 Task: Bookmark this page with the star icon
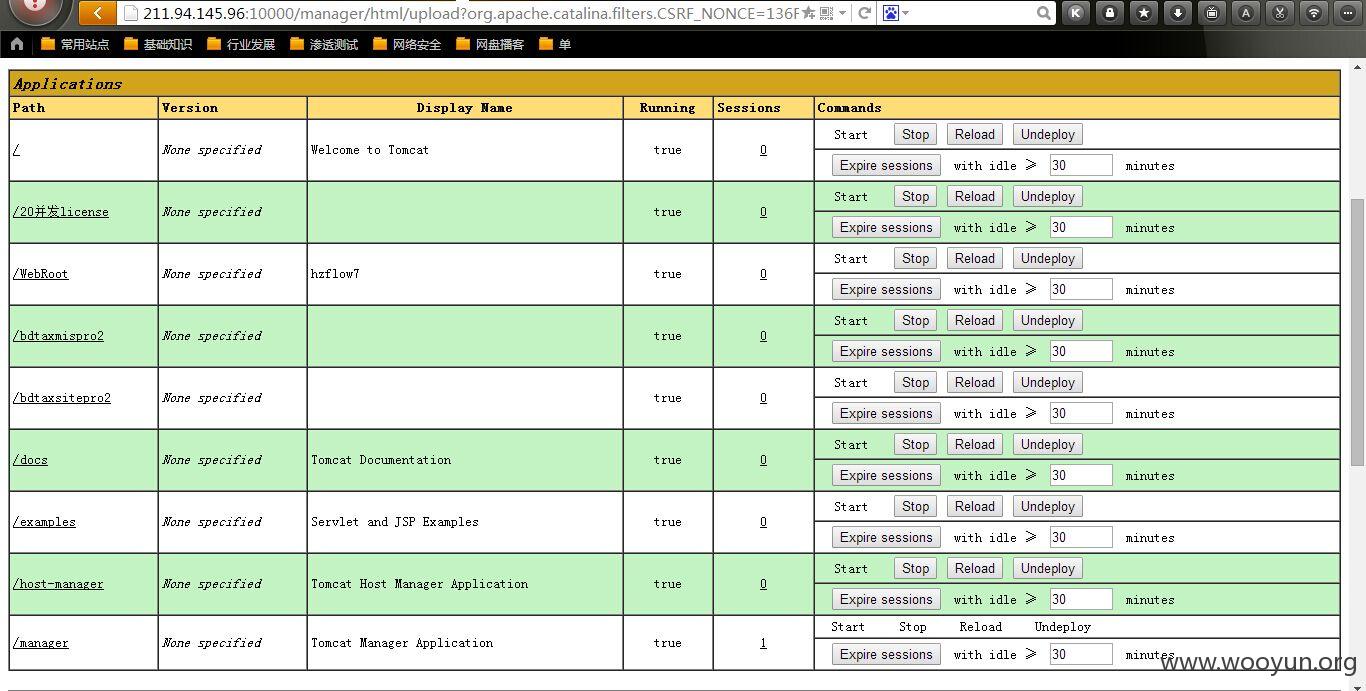pyautogui.click(x=808, y=13)
